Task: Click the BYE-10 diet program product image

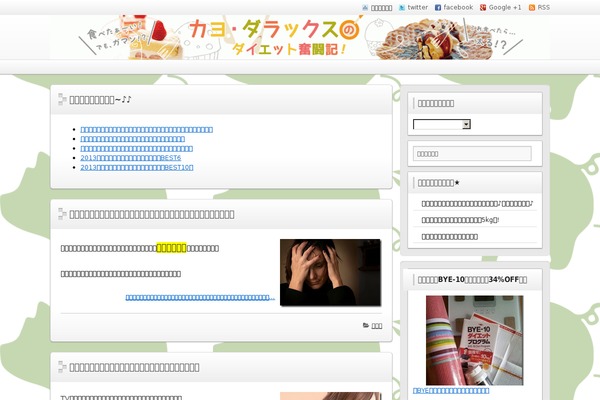Action: (x=474, y=340)
